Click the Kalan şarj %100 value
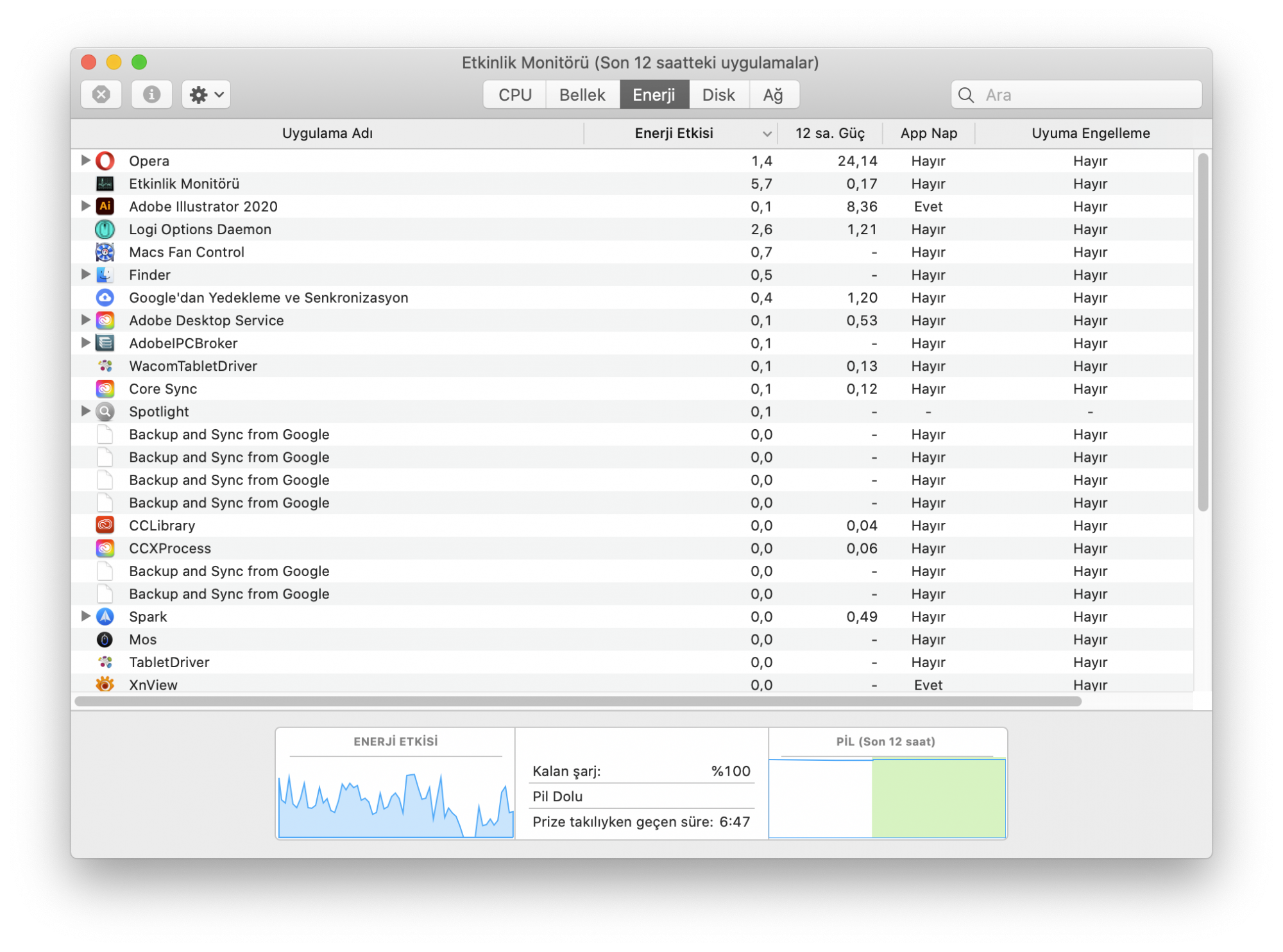The image size is (1283, 952). (731, 771)
